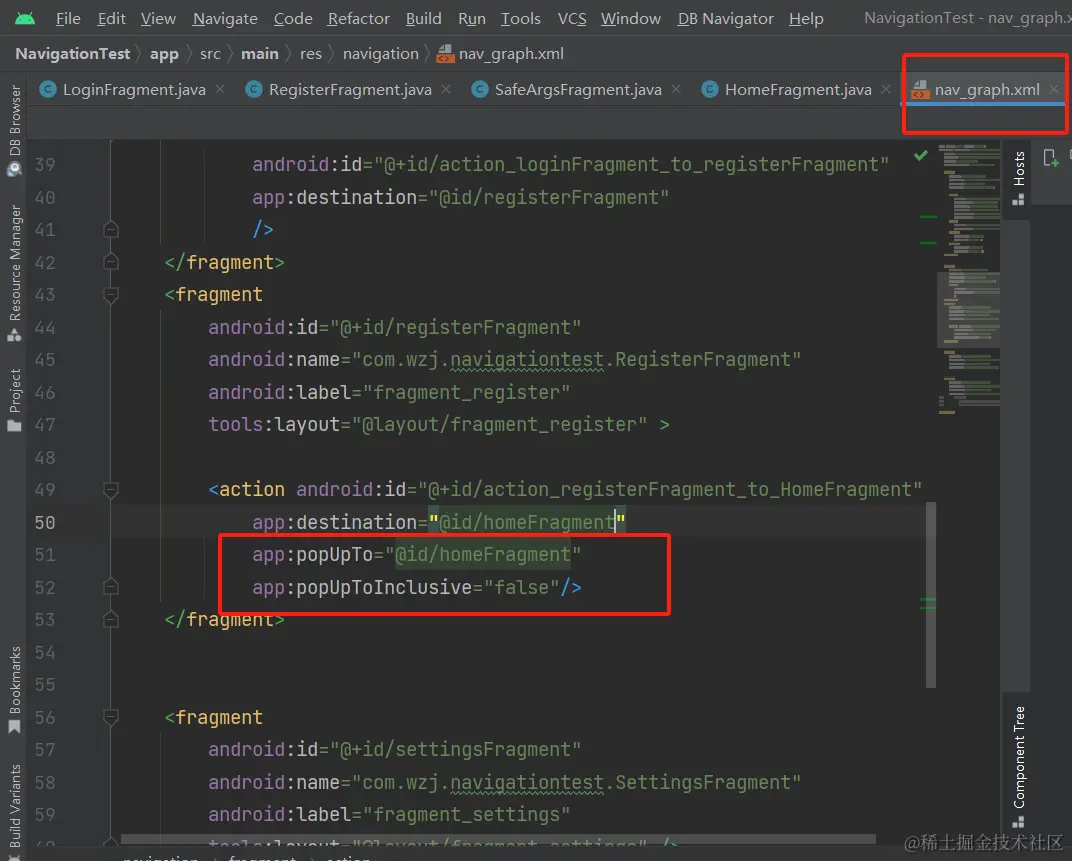
Task: Open the Tools menu
Action: pyautogui.click(x=520, y=18)
